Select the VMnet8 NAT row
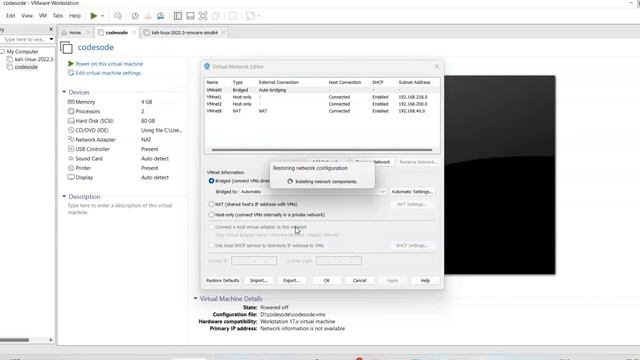640x360 pixels. click(x=322, y=111)
